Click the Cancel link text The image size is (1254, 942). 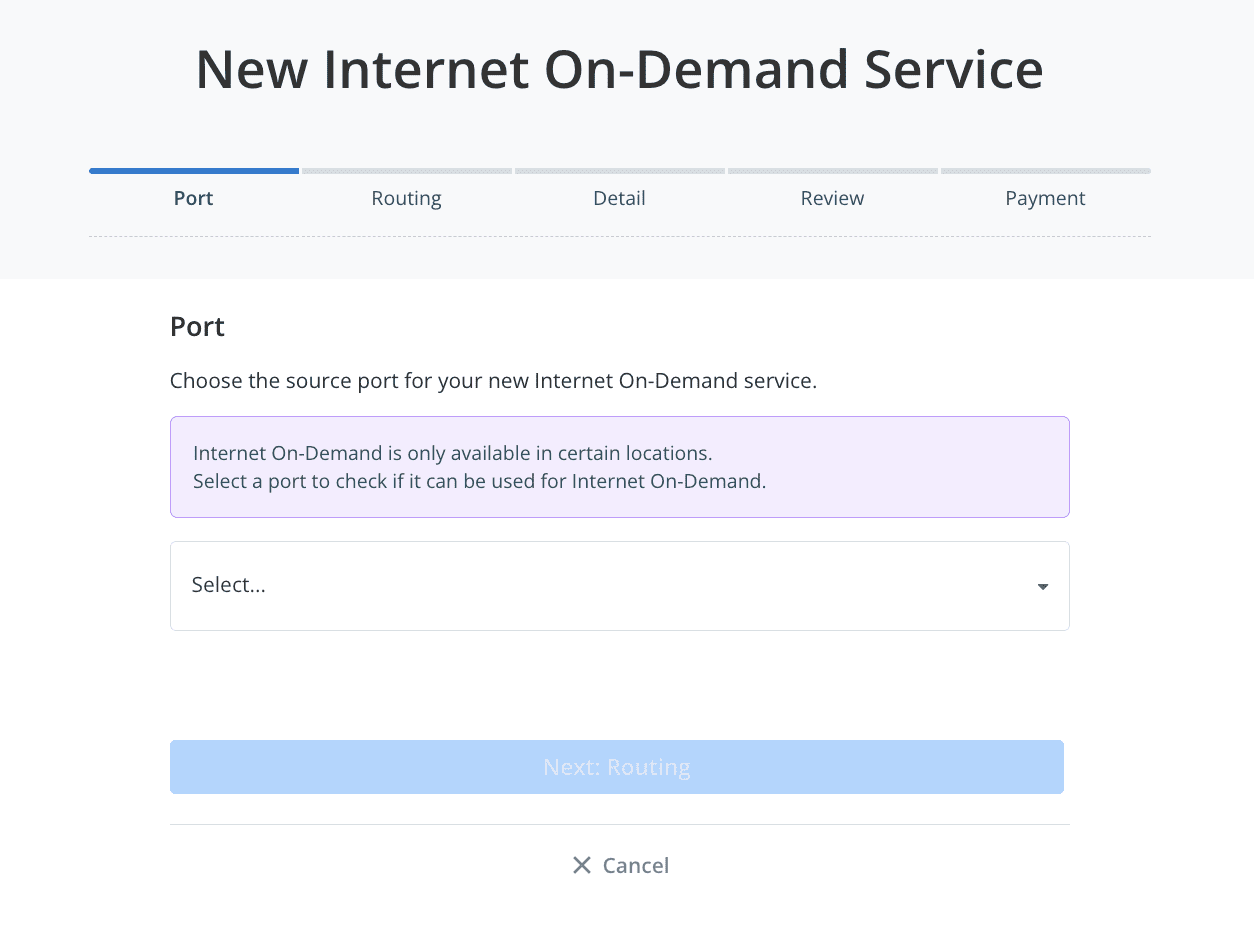click(x=636, y=865)
